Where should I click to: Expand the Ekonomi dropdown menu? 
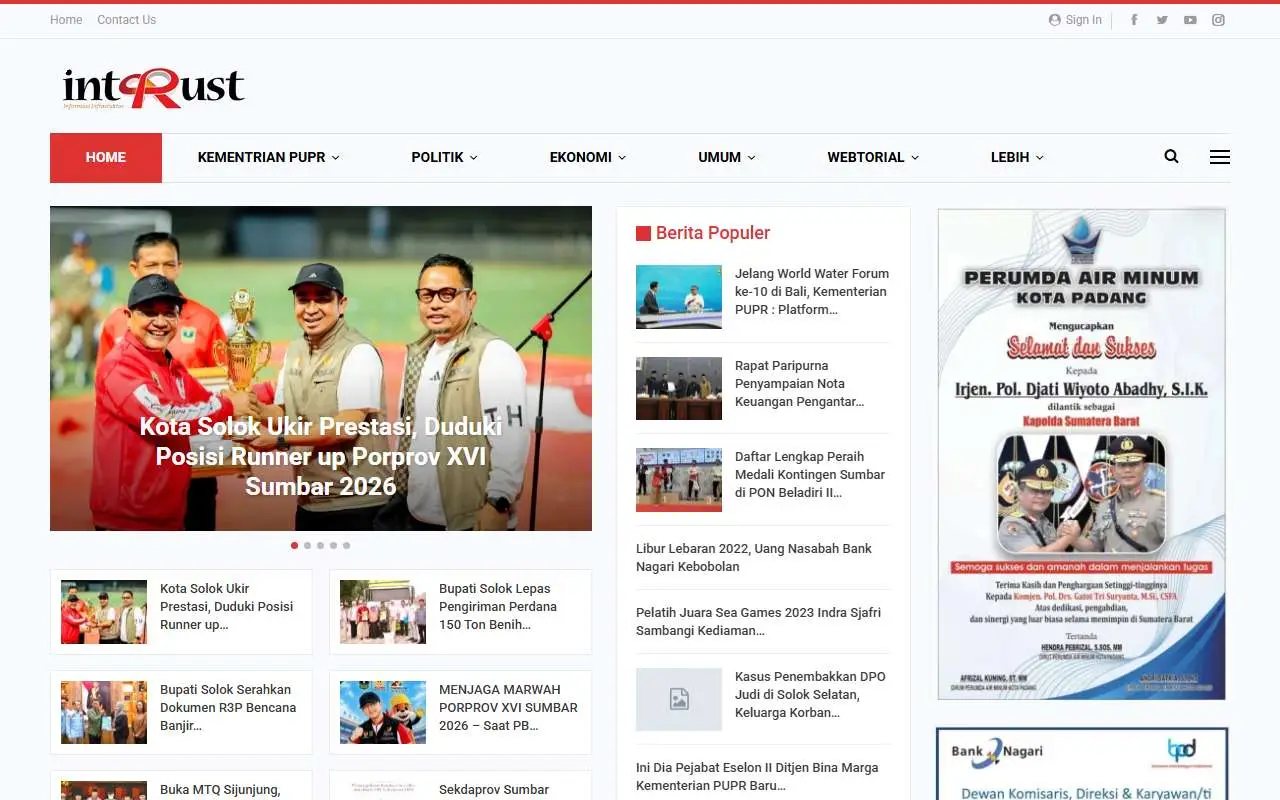(587, 157)
